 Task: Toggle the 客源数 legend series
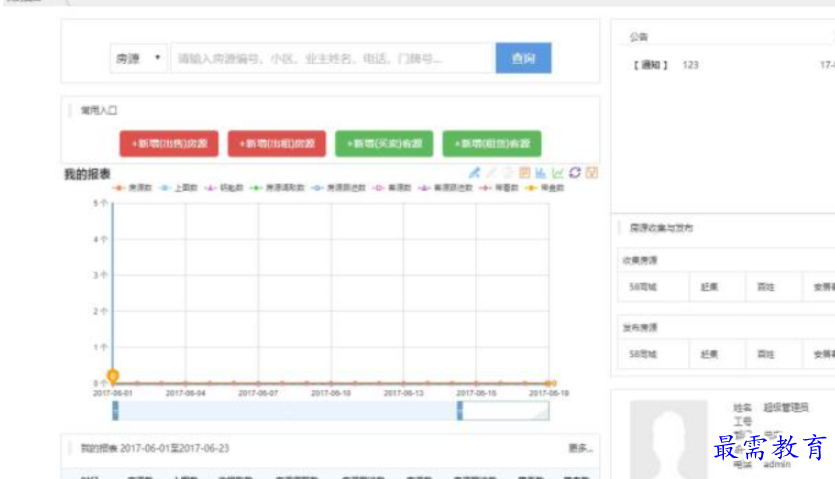tap(392, 188)
